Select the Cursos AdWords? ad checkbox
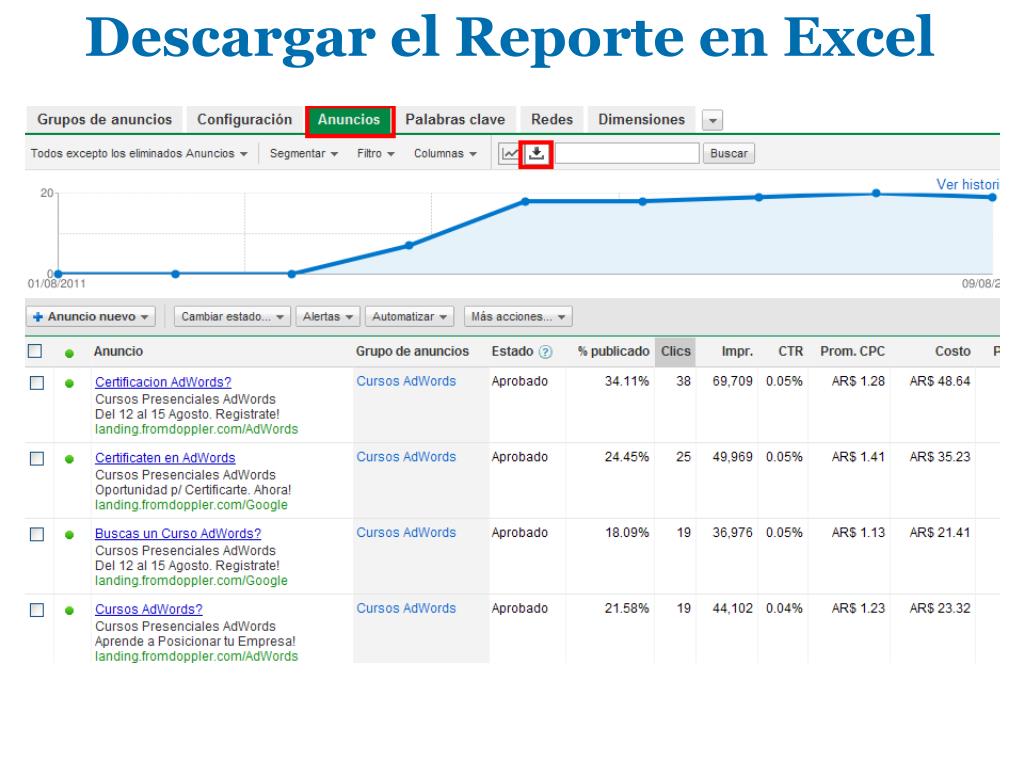The width and height of the screenshot is (1024, 768). [37, 610]
